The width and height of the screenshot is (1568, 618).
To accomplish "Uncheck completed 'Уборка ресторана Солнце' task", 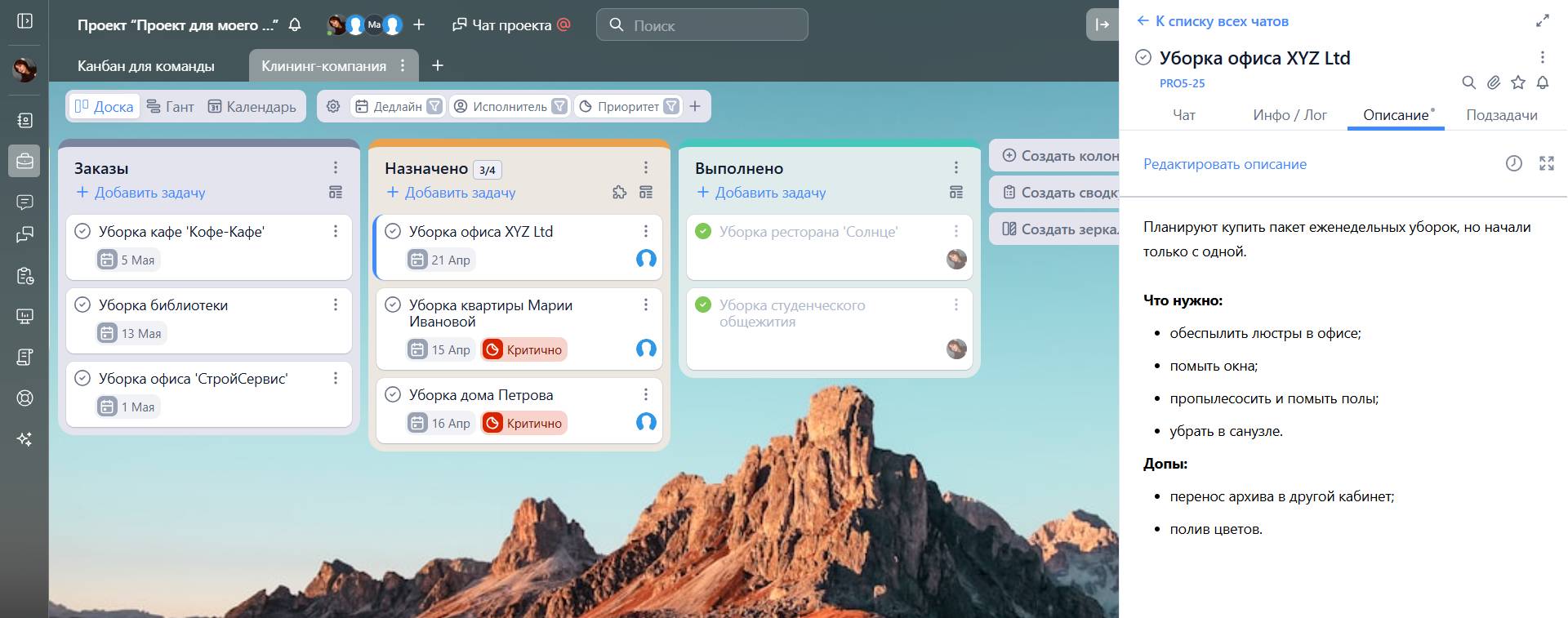I will coord(703,231).
